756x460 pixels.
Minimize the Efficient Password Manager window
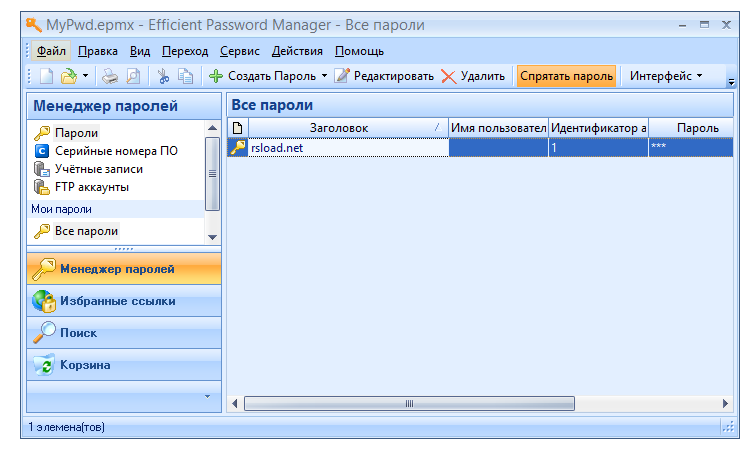tap(682, 26)
